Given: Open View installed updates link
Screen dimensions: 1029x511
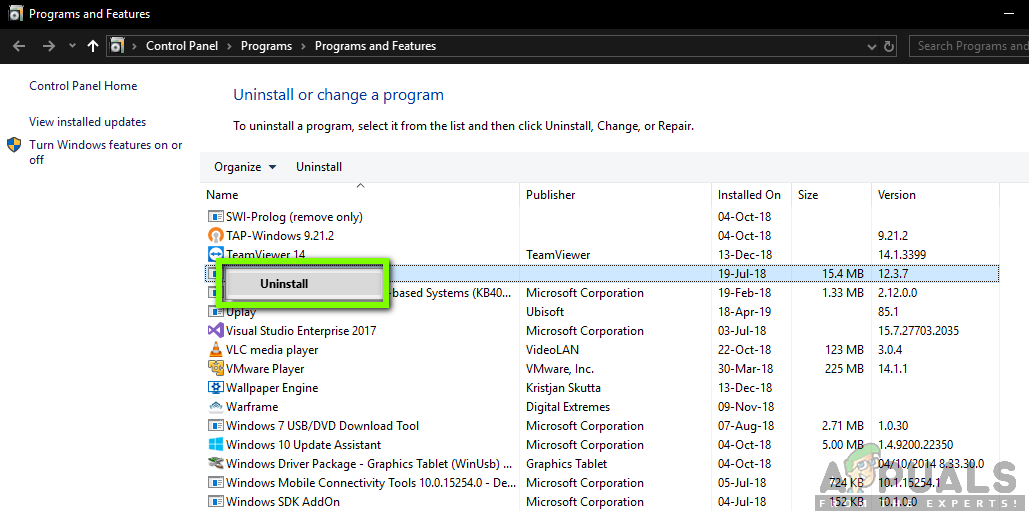Looking at the screenshot, I should pos(87,122).
